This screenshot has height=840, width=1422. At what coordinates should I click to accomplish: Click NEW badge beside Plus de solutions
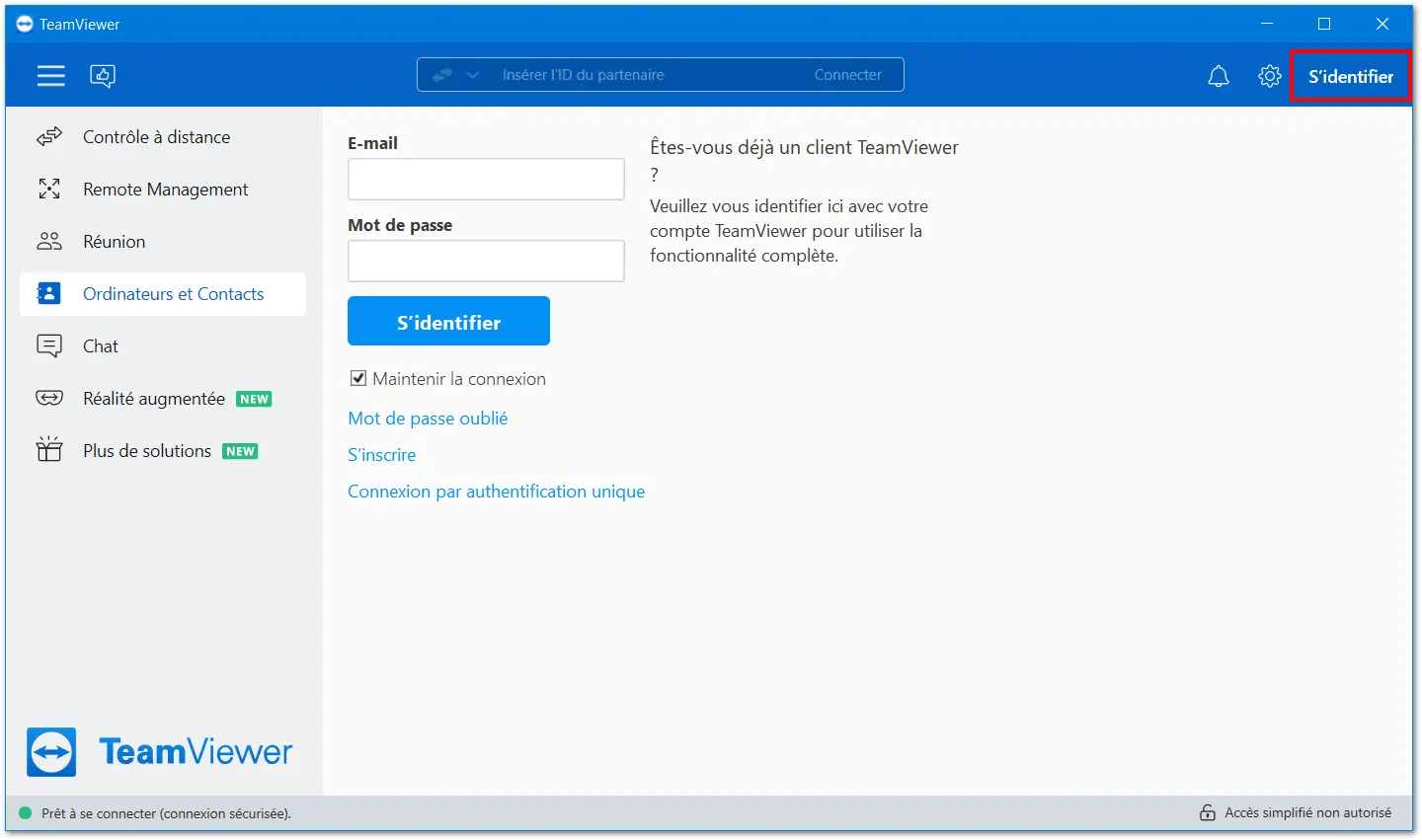pyautogui.click(x=240, y=451)
